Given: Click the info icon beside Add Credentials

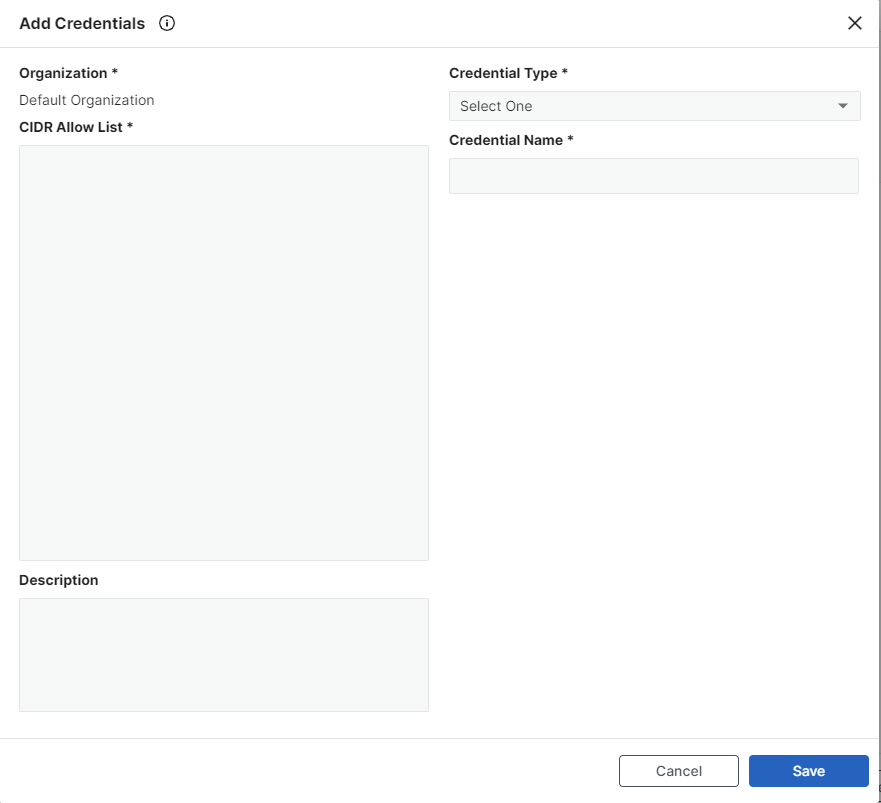Looking at the screenshot, I should (x=167, y=23).
